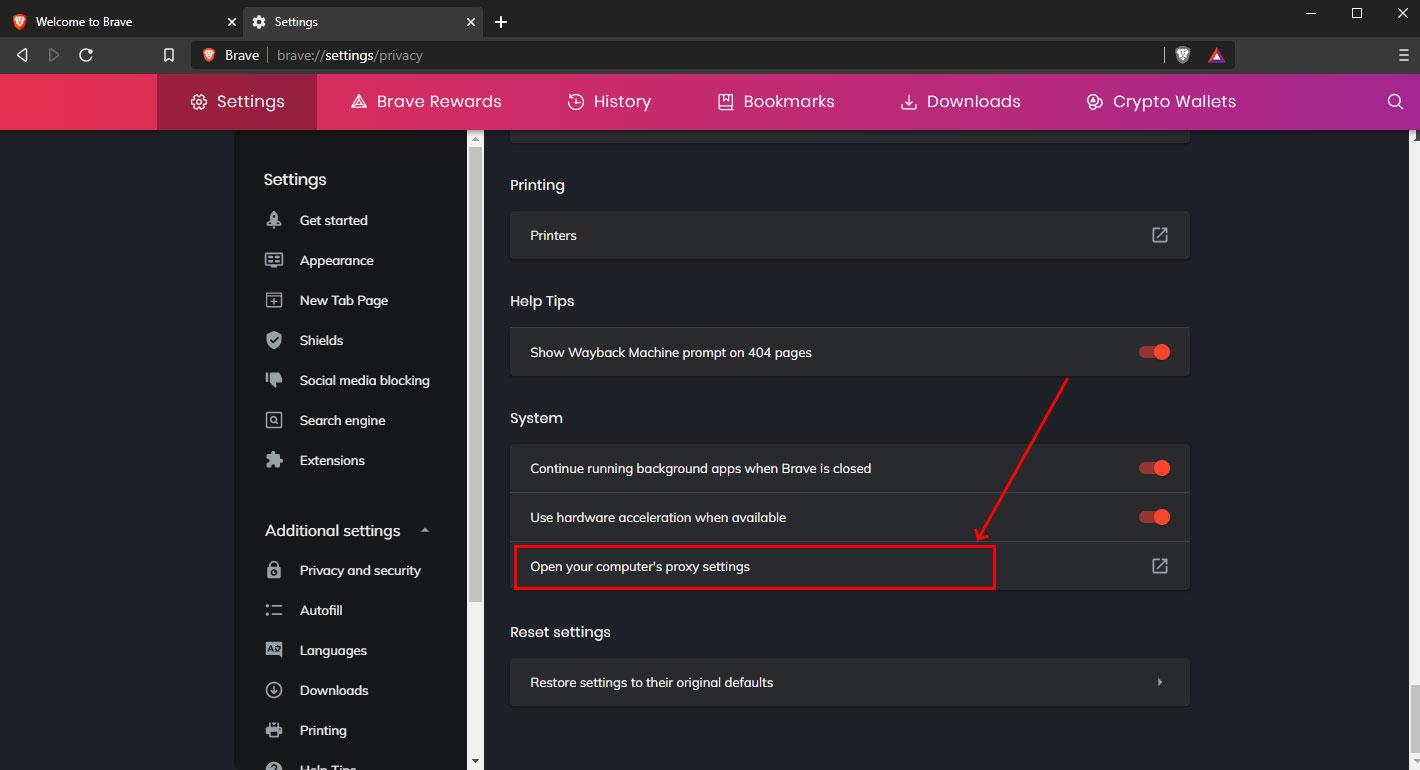1420x770 pixels.
Task: Open the Printers settings row
Action: tap(850, 235)
